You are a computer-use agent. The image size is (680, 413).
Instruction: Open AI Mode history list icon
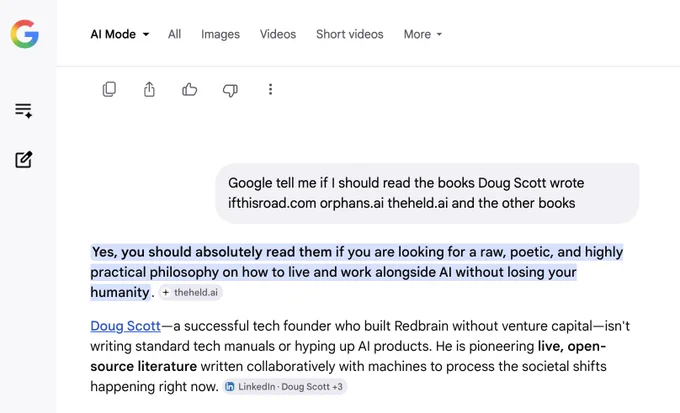click(23, 110)
